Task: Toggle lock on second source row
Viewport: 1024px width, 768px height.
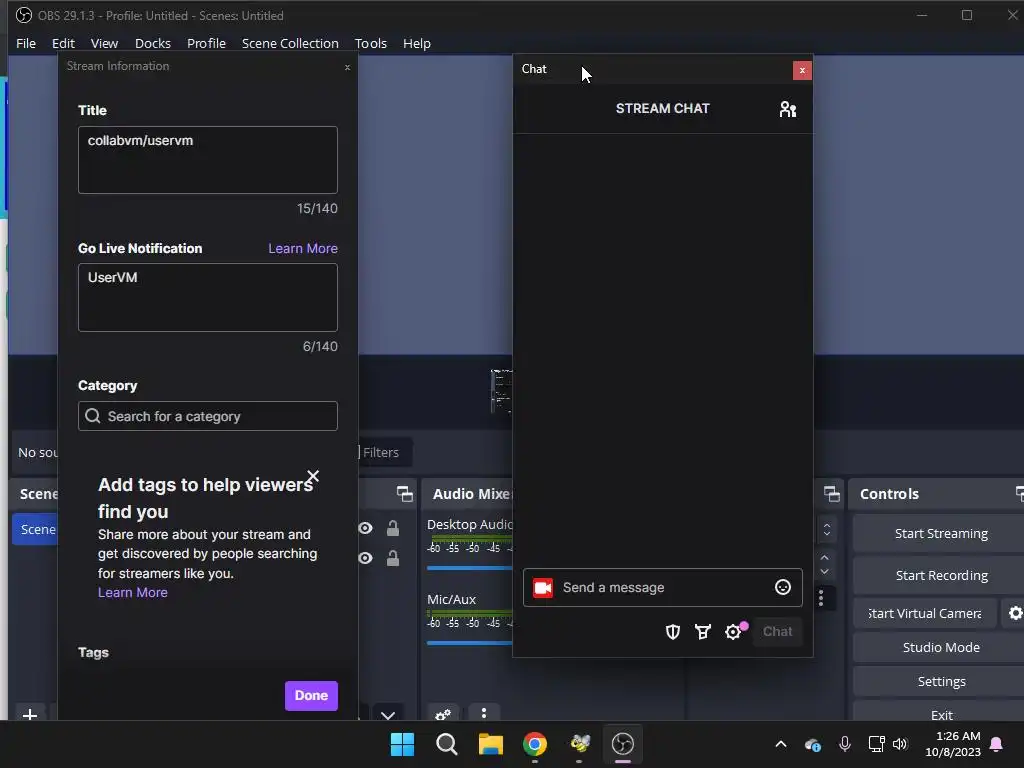Action: pos(392,558)
